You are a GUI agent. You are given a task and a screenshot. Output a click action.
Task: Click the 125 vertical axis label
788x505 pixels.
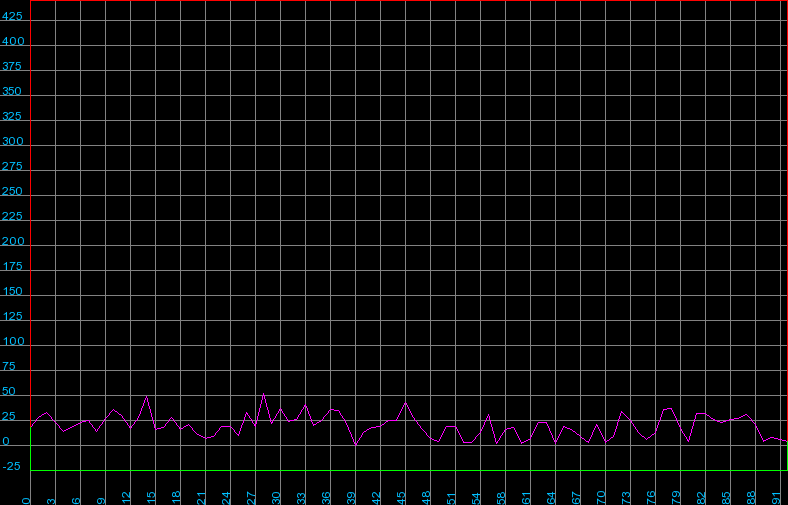(12, 317)
